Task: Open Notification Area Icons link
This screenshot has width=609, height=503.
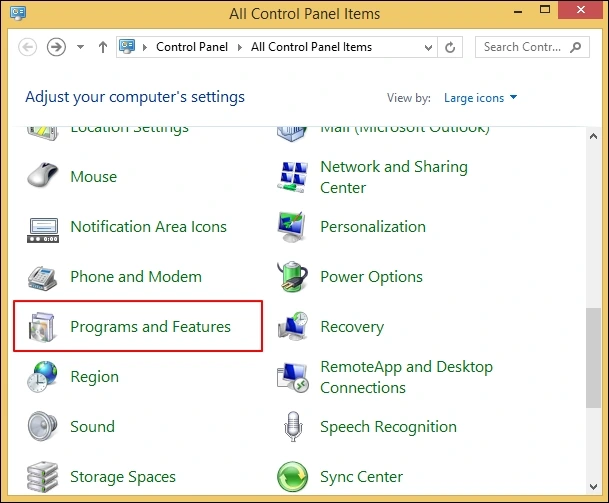Action: [x=148, y=227]
